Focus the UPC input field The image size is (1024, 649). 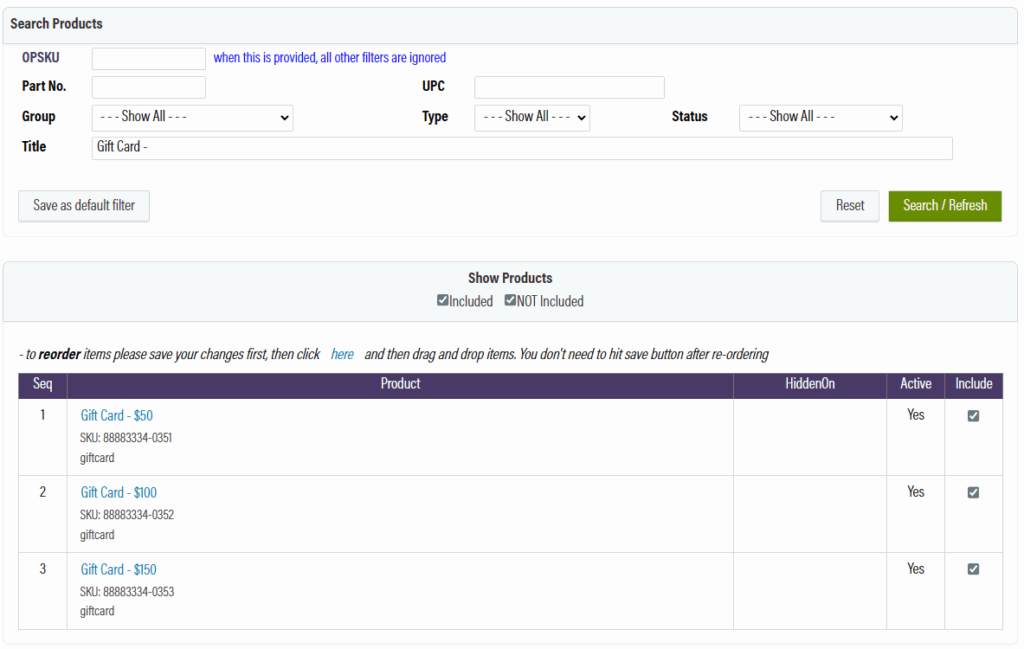click(x=569, y=87)
